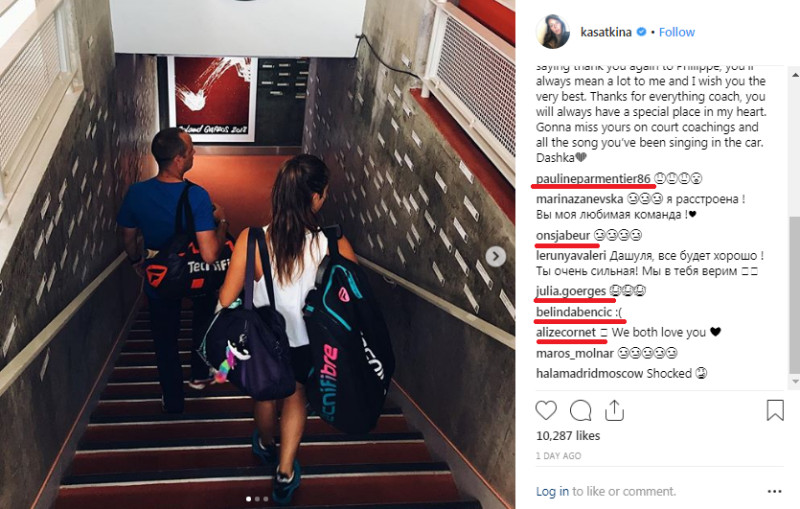Open the three-dot more options menu
This screenshot has height=509, width=800.
click(x=774, y=492)
